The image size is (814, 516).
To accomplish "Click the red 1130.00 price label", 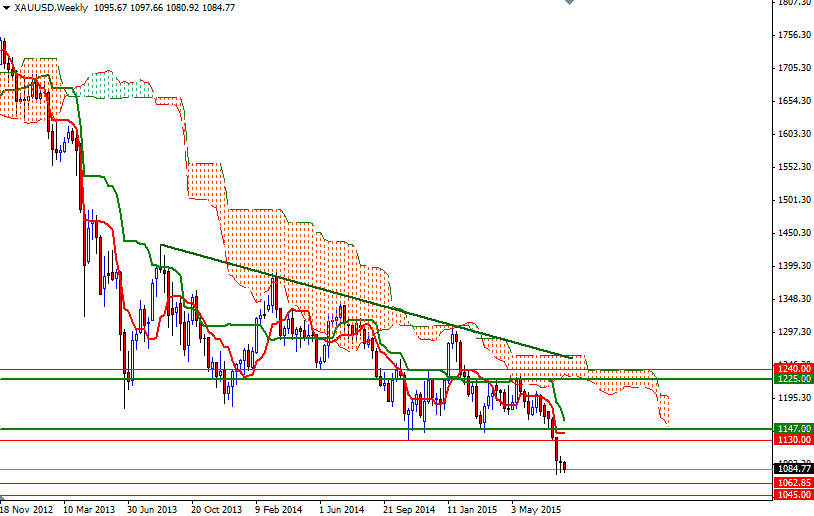I will coord(794,439).
